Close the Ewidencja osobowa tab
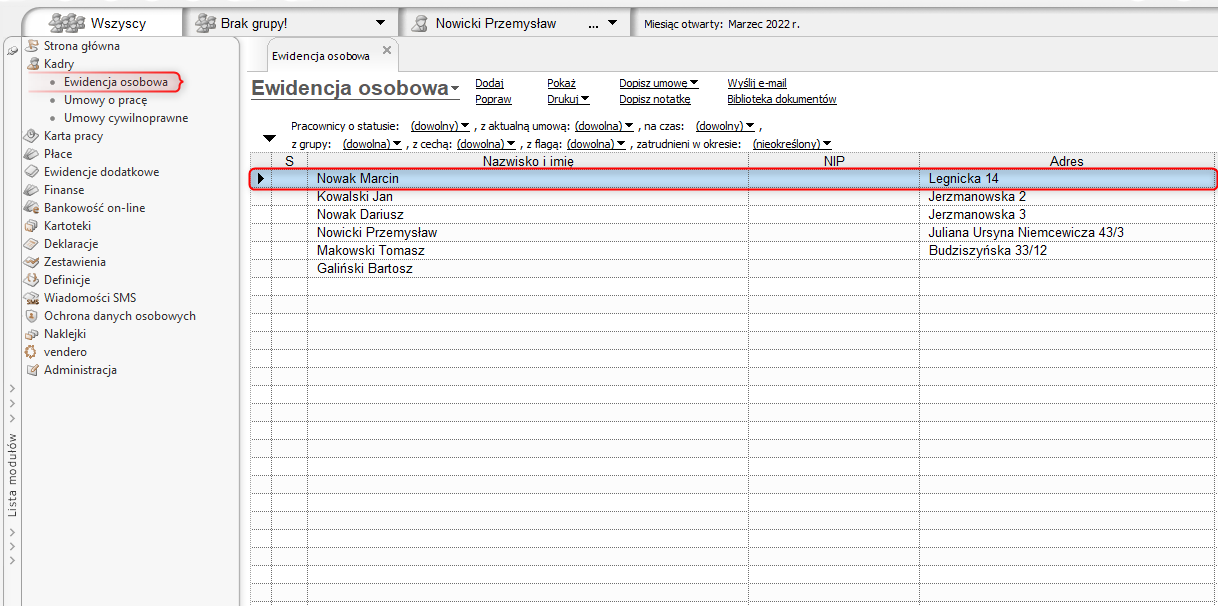1218x606 pixels. tap(387, 50)
